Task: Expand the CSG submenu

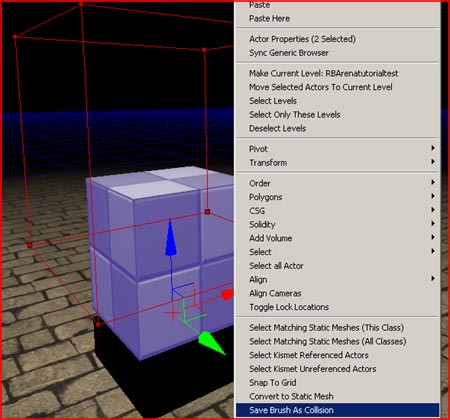Action: (337, 211)
